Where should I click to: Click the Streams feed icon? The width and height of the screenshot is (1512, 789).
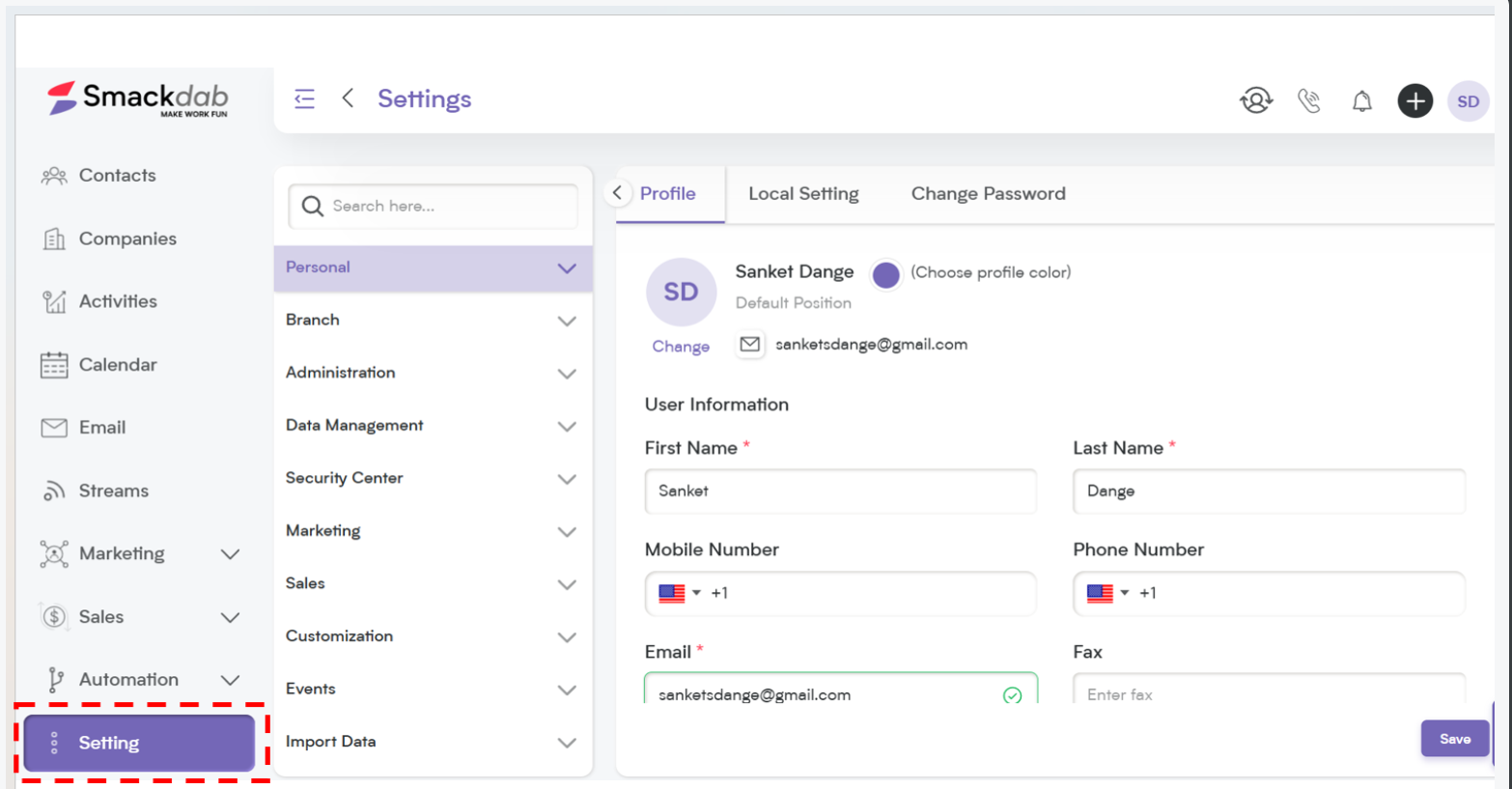point(54,491)
